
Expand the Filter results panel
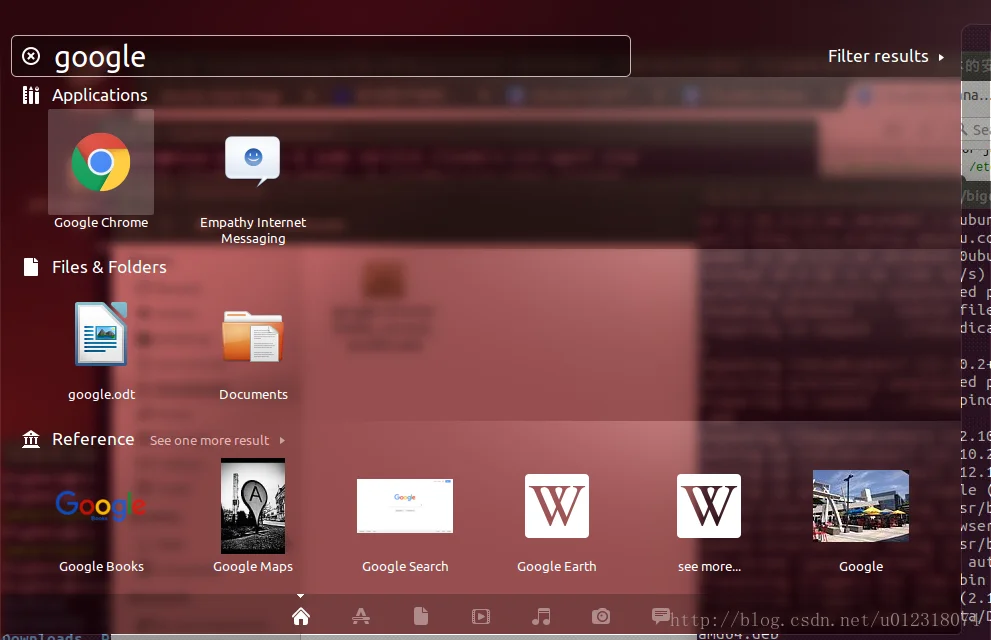(x=886, y=56)
